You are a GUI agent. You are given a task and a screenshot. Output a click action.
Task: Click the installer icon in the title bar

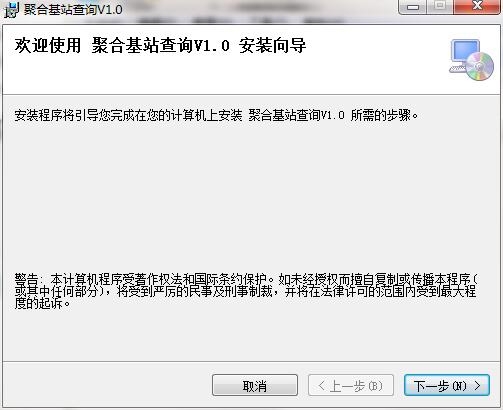coord(11,10)
